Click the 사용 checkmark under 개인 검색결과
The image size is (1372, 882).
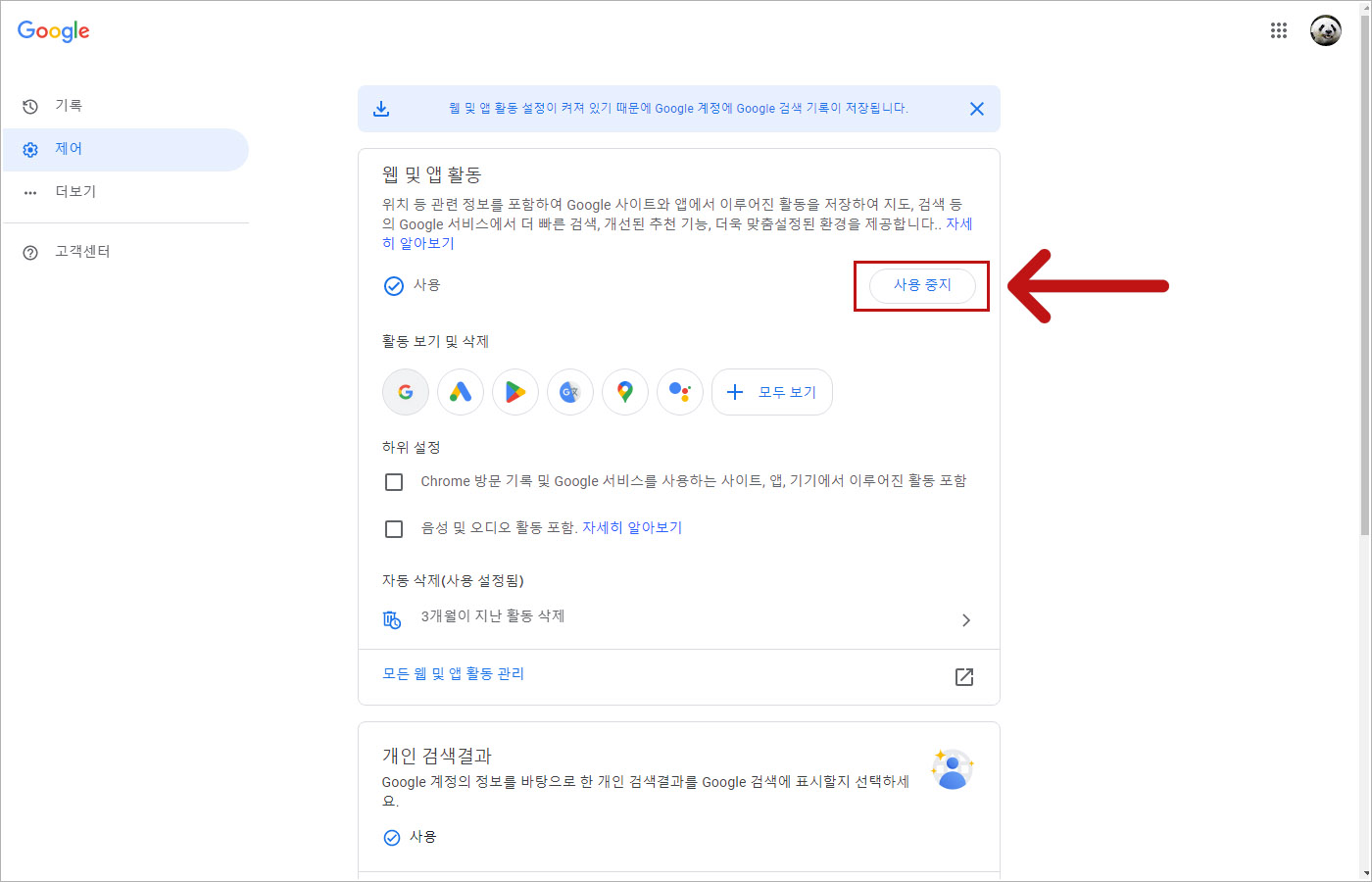click(x=392, y=838)
